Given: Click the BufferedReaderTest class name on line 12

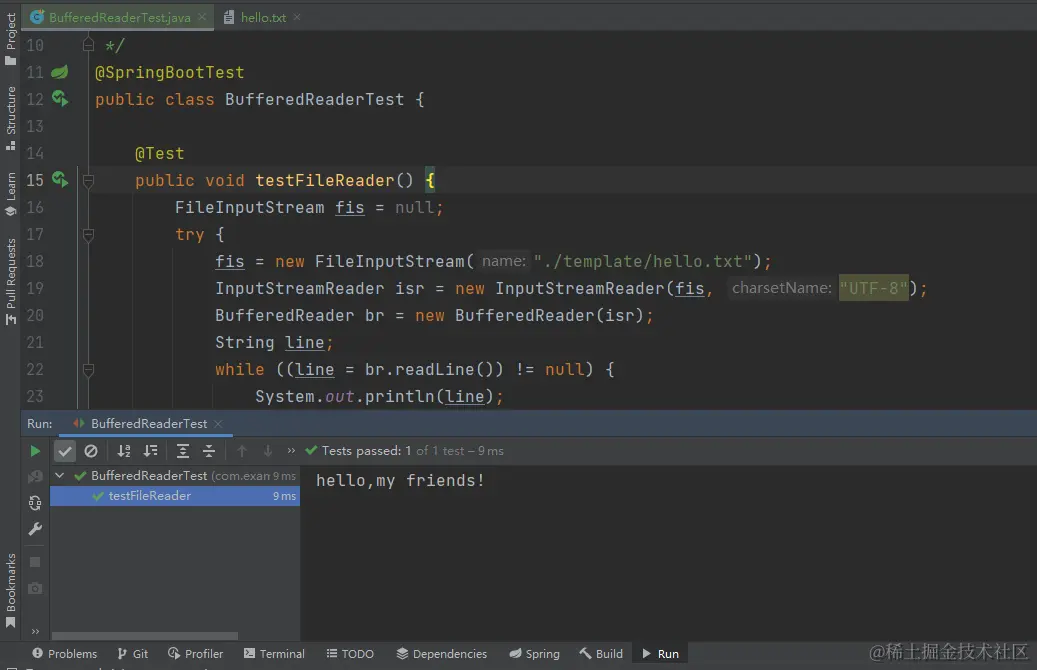Looking at the screenshot, I should (315, 99).
